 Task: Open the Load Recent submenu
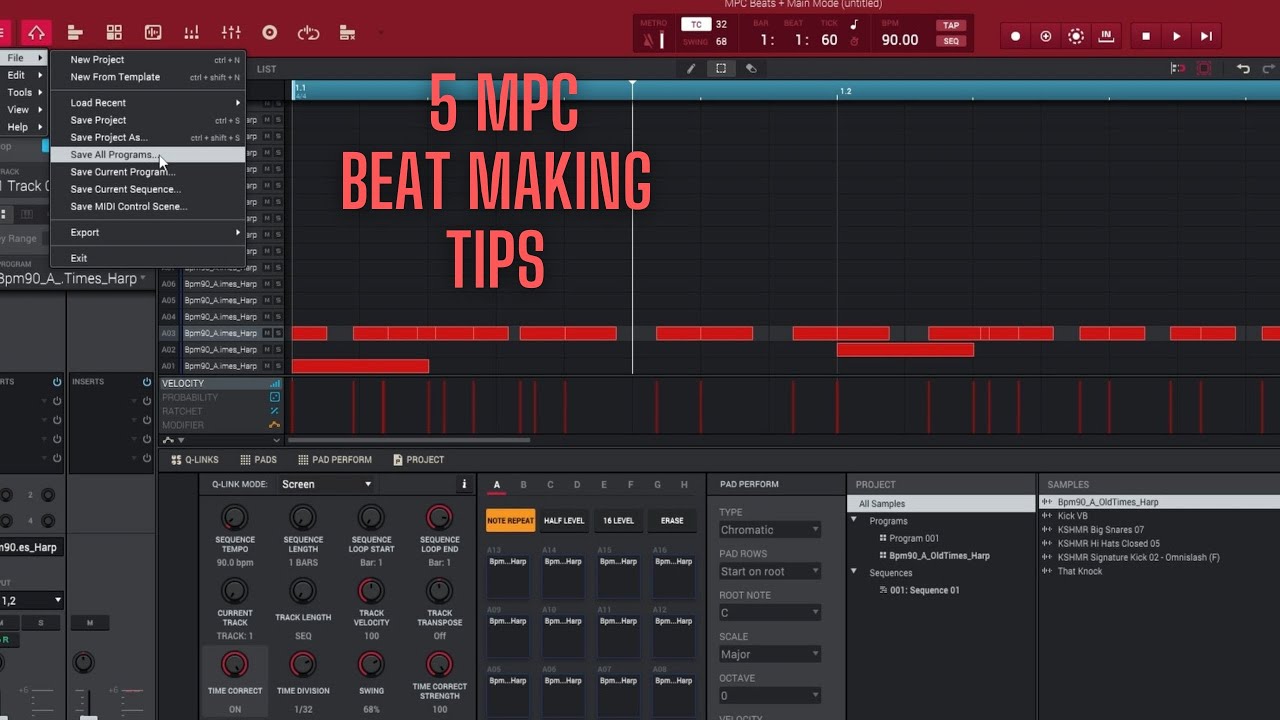pos(147,103)
